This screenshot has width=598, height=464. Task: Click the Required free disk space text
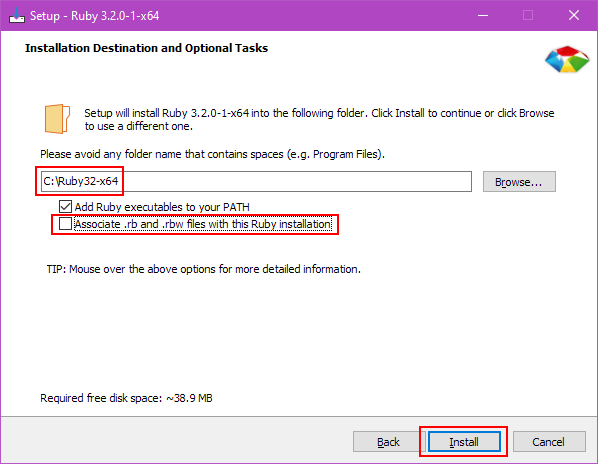pos(126,398)
